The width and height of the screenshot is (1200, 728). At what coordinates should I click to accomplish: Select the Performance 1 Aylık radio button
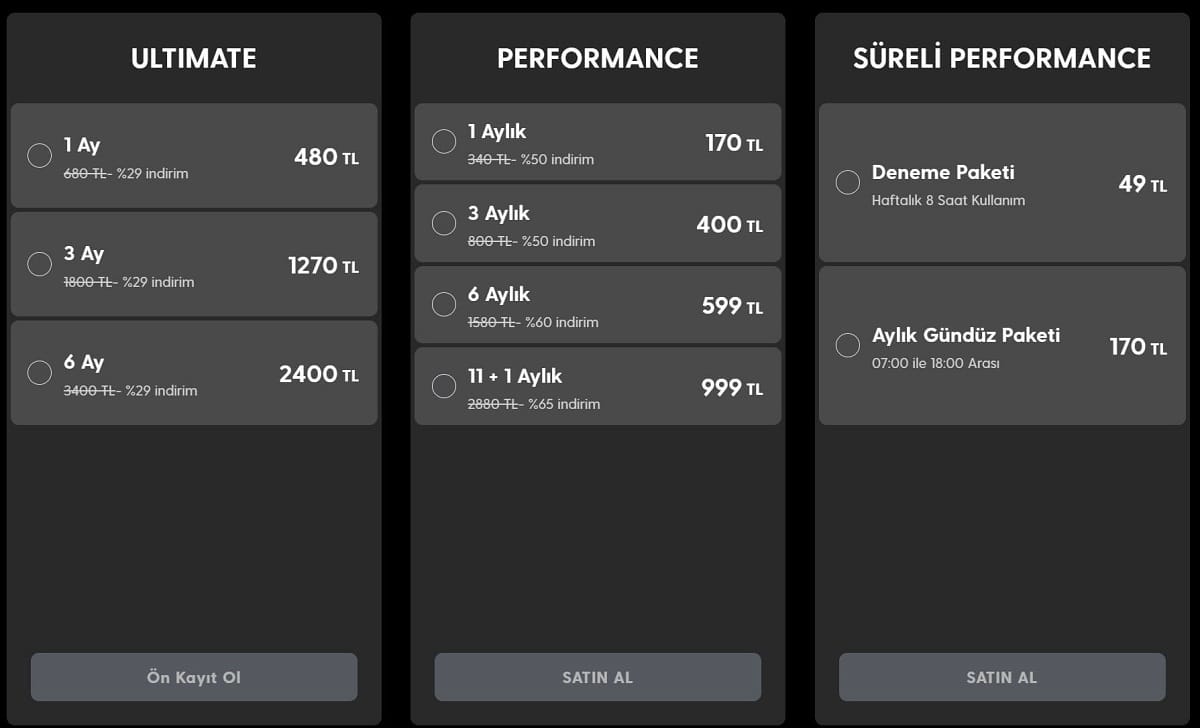444,142
